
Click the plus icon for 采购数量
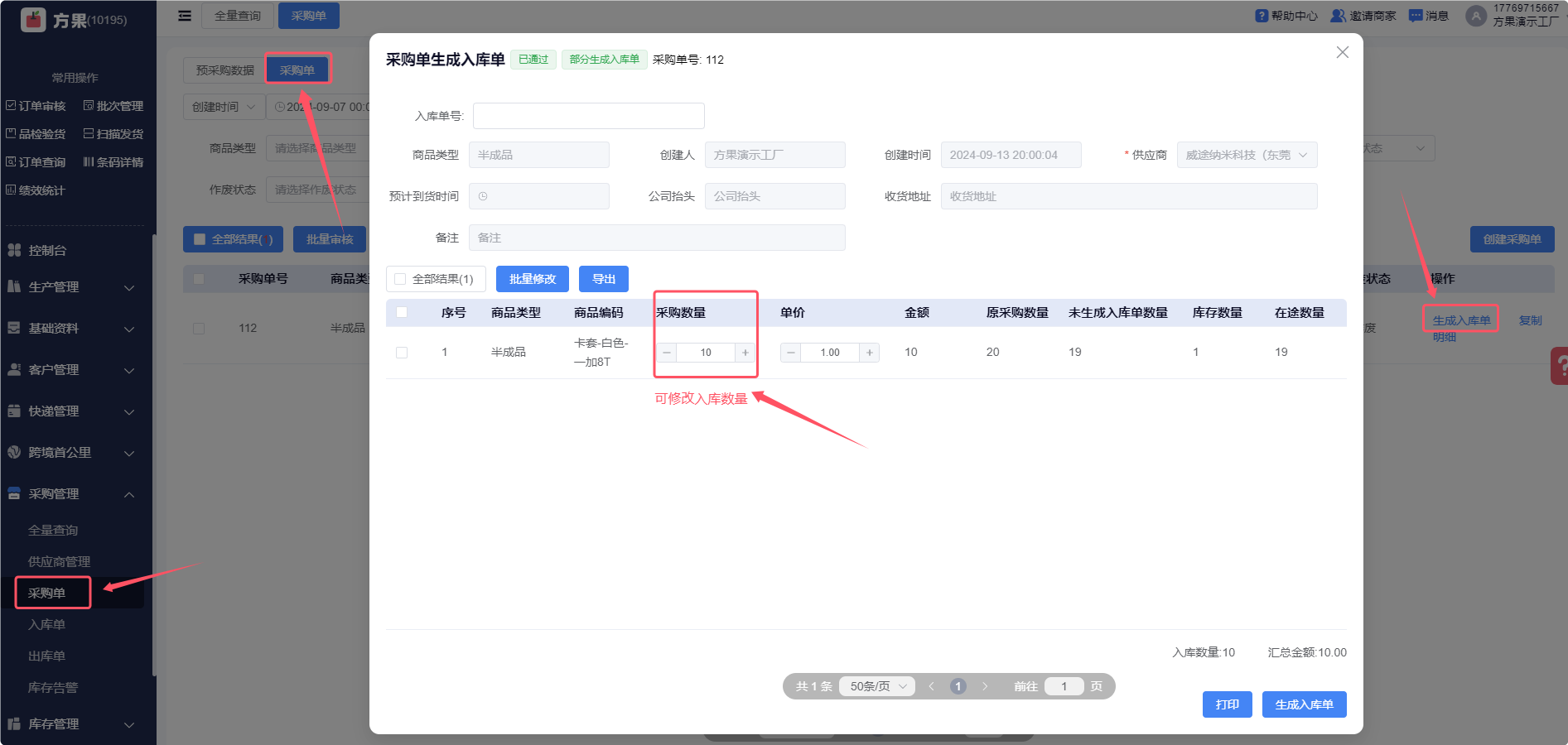pyautogui.click(x=745, y=353)
